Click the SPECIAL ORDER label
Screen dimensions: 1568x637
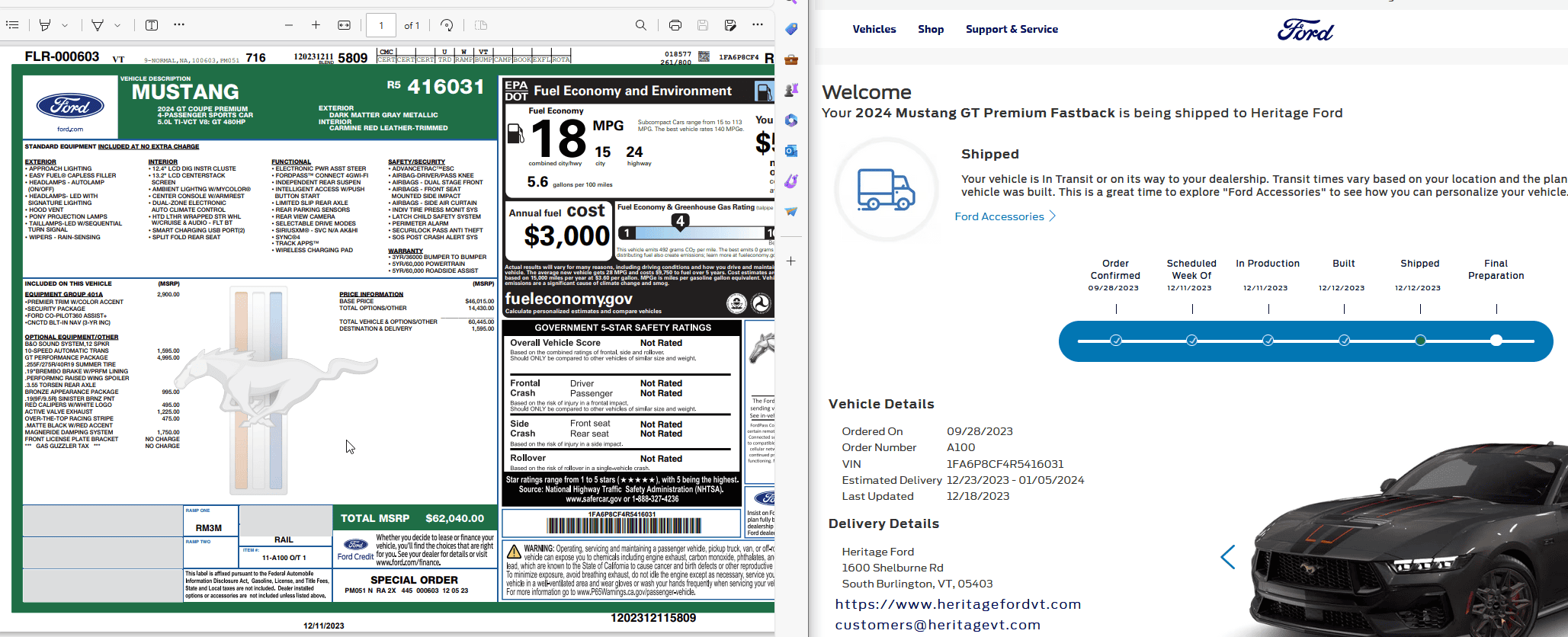tap(415, 580)
